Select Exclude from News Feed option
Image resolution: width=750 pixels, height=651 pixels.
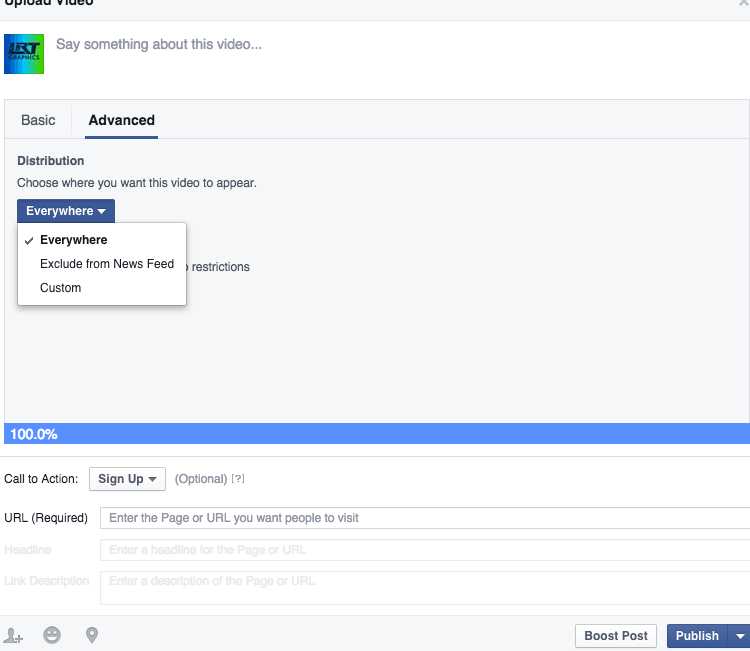coord(102,264)
